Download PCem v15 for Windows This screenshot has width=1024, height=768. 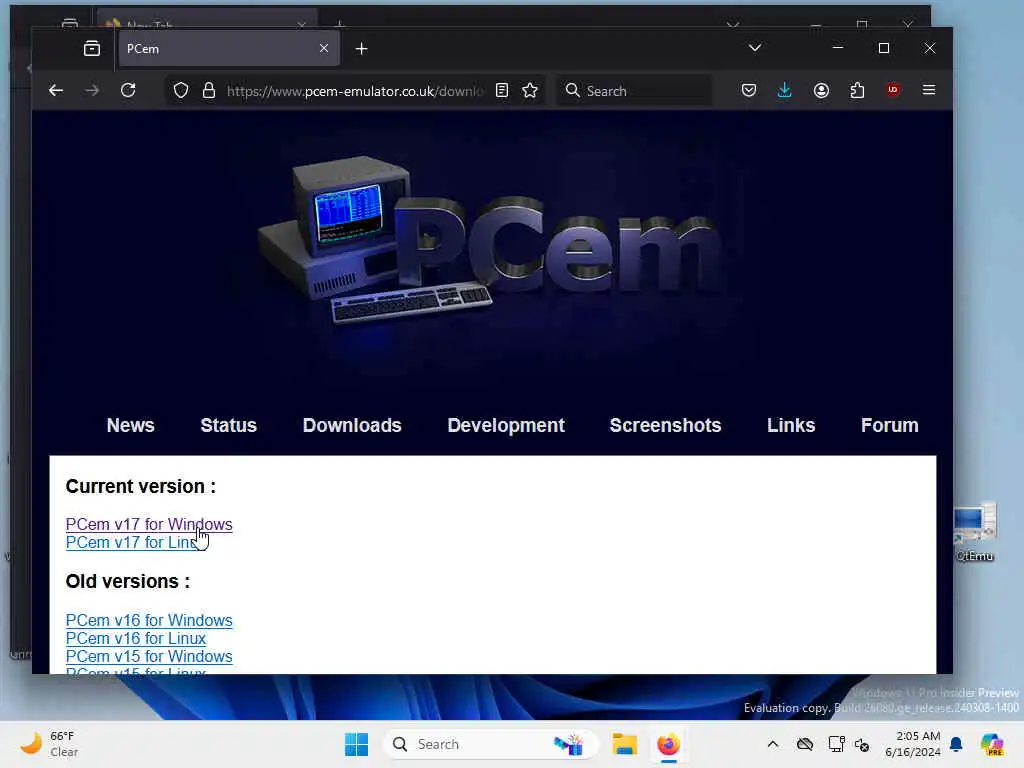(x=149, y=656)
